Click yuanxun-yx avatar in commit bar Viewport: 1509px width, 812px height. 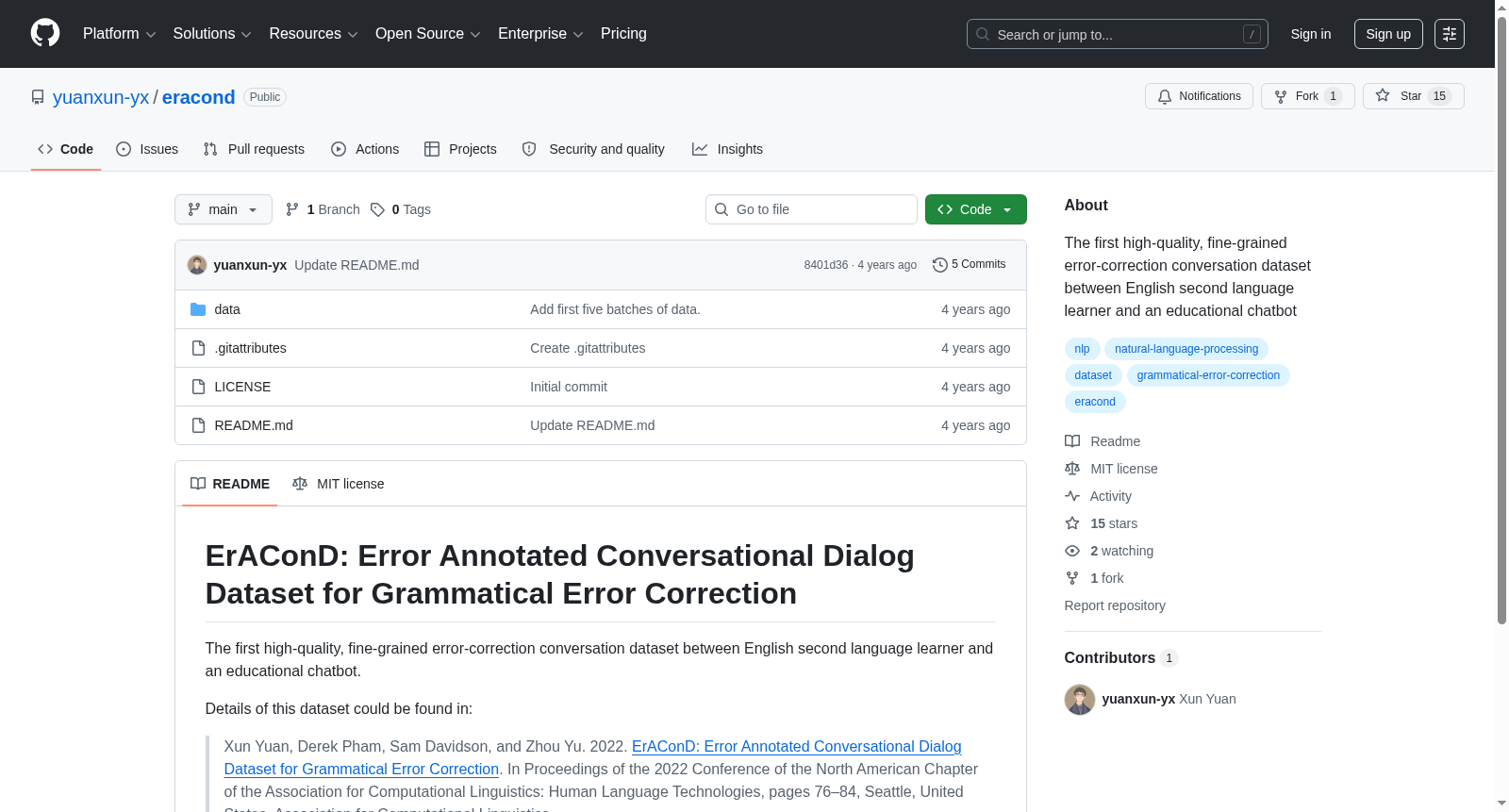click(197, 265)
